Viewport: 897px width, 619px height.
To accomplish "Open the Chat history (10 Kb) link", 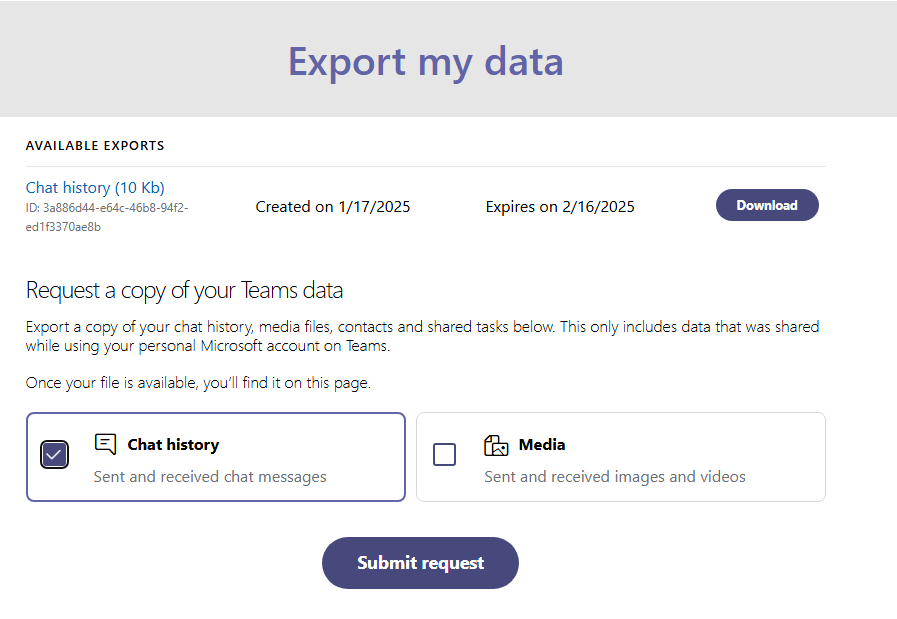I will coord(95,188).
